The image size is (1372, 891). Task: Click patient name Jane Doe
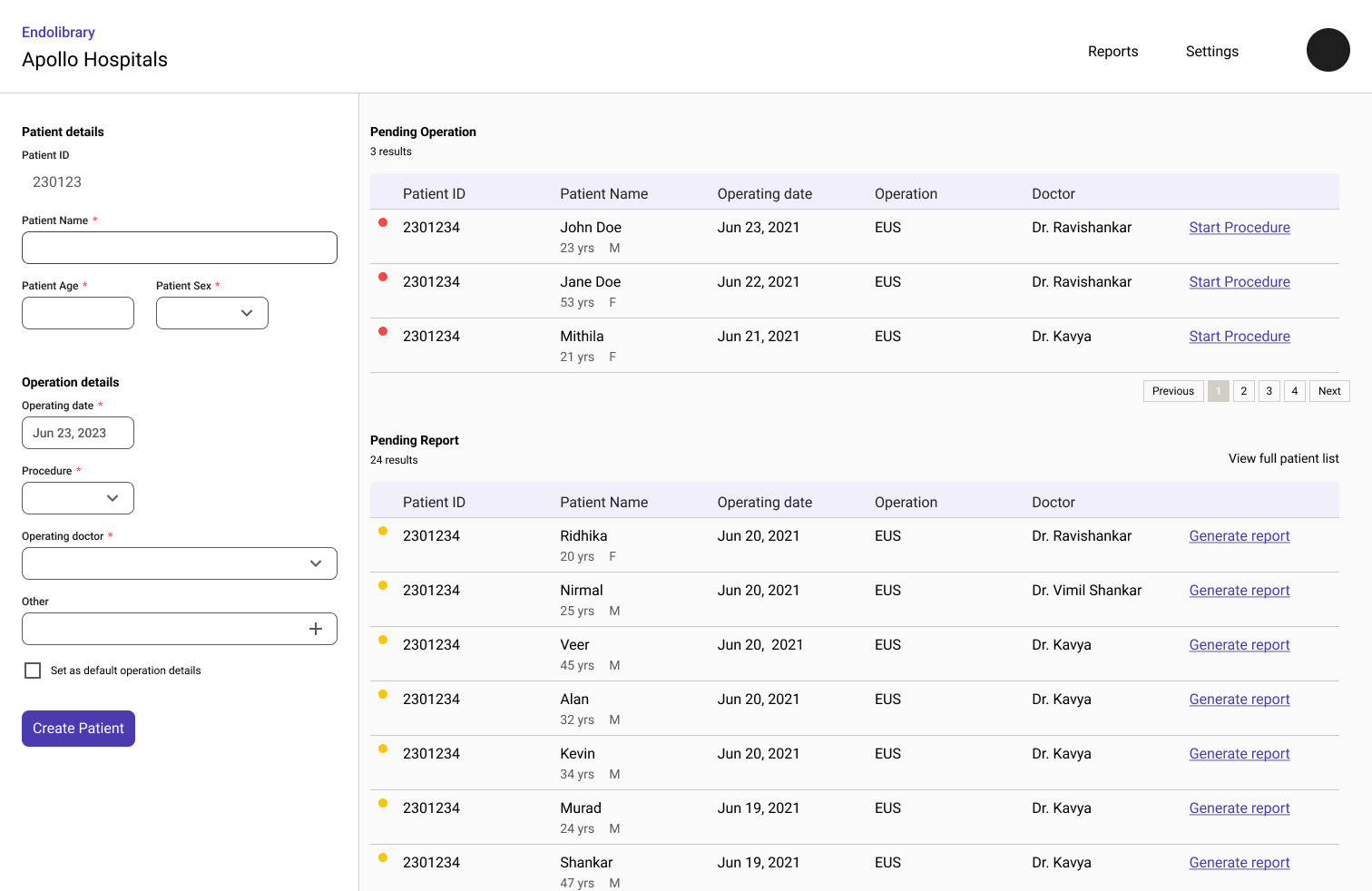(591, 282)
